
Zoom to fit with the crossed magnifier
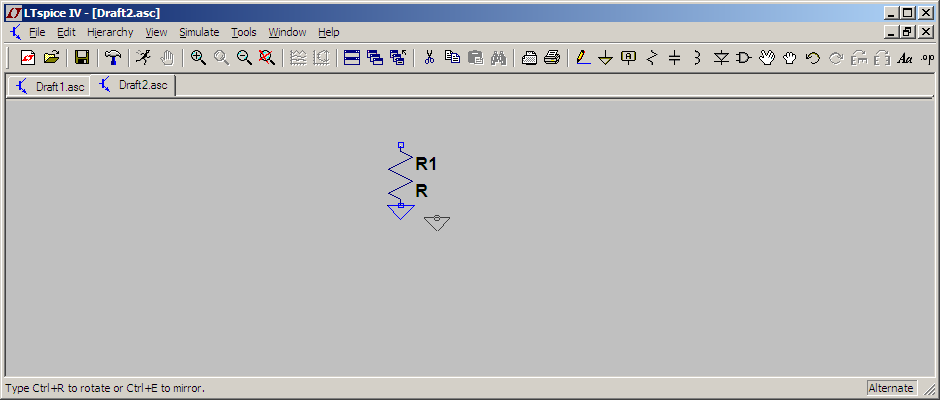pyautogui.click(x=267, y=58)
